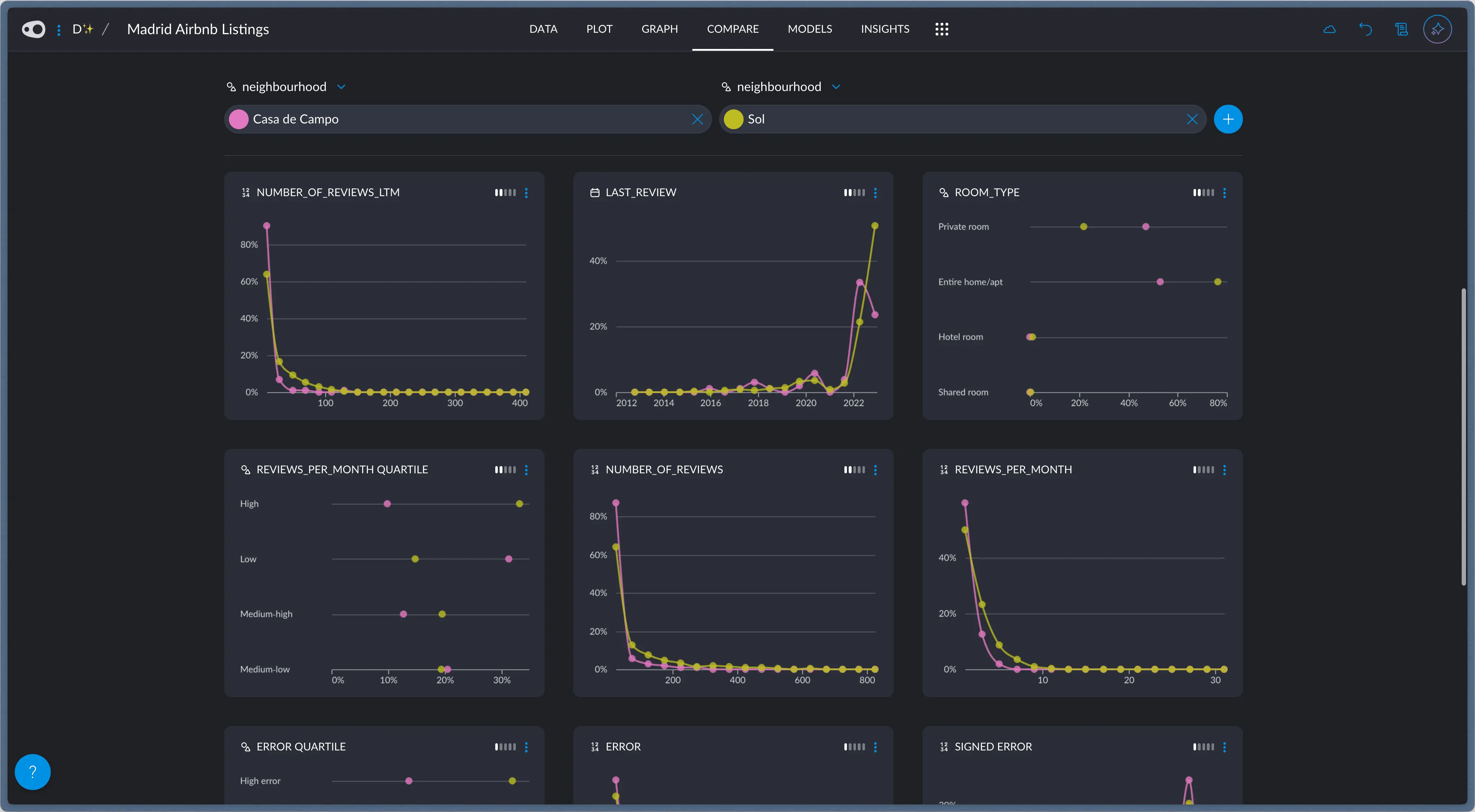This screenshot has width=1475, height=812.
Task: Expand the right neighbourhood column dropdown
Action: [836, 87]
